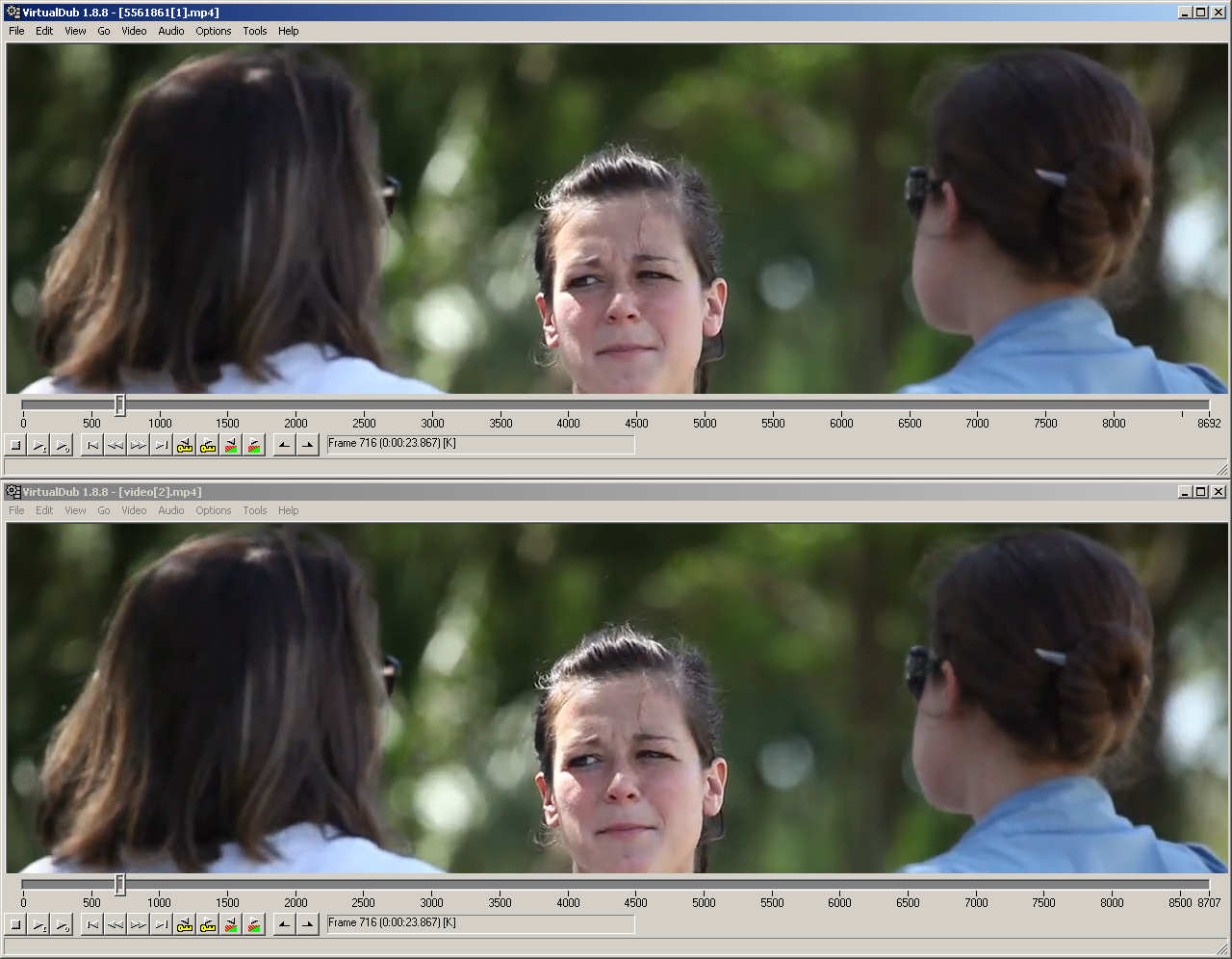Open Edit menu in 5561861[1].mp4 window
The image size is (1232, 959).
(x=44, y=31)
